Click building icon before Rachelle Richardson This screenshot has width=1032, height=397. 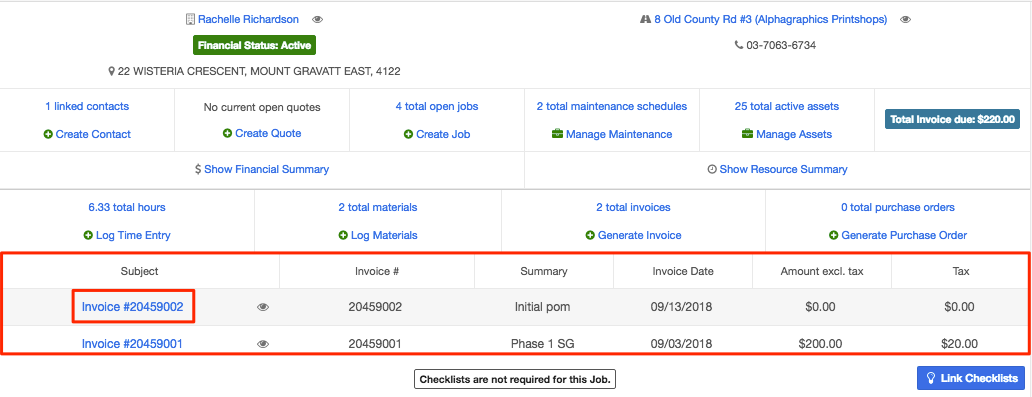191,20
